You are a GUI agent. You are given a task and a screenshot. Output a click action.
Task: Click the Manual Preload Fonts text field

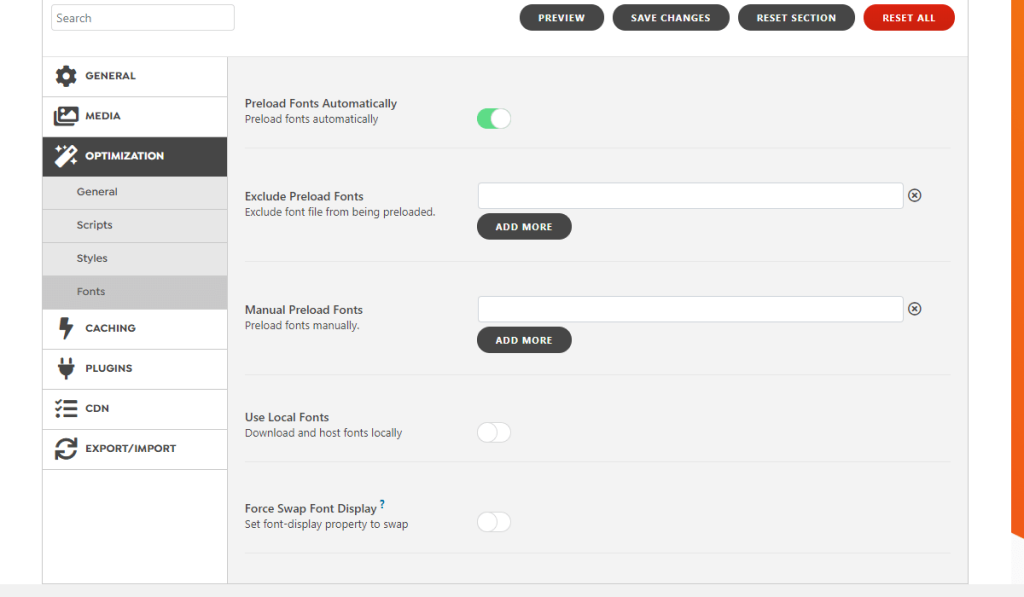[690, 309]
